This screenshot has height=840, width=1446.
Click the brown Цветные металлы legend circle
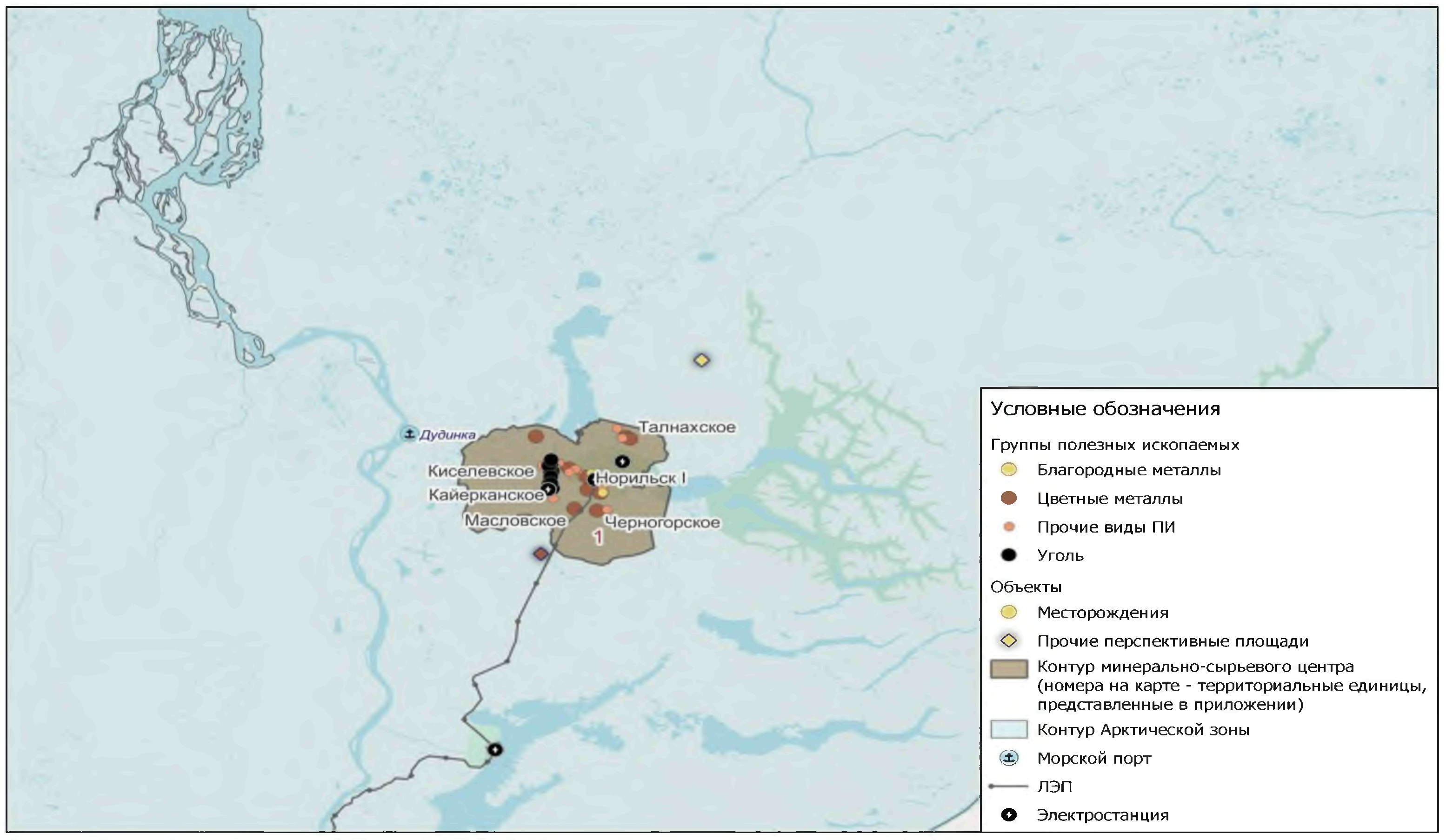(1009, 498)
